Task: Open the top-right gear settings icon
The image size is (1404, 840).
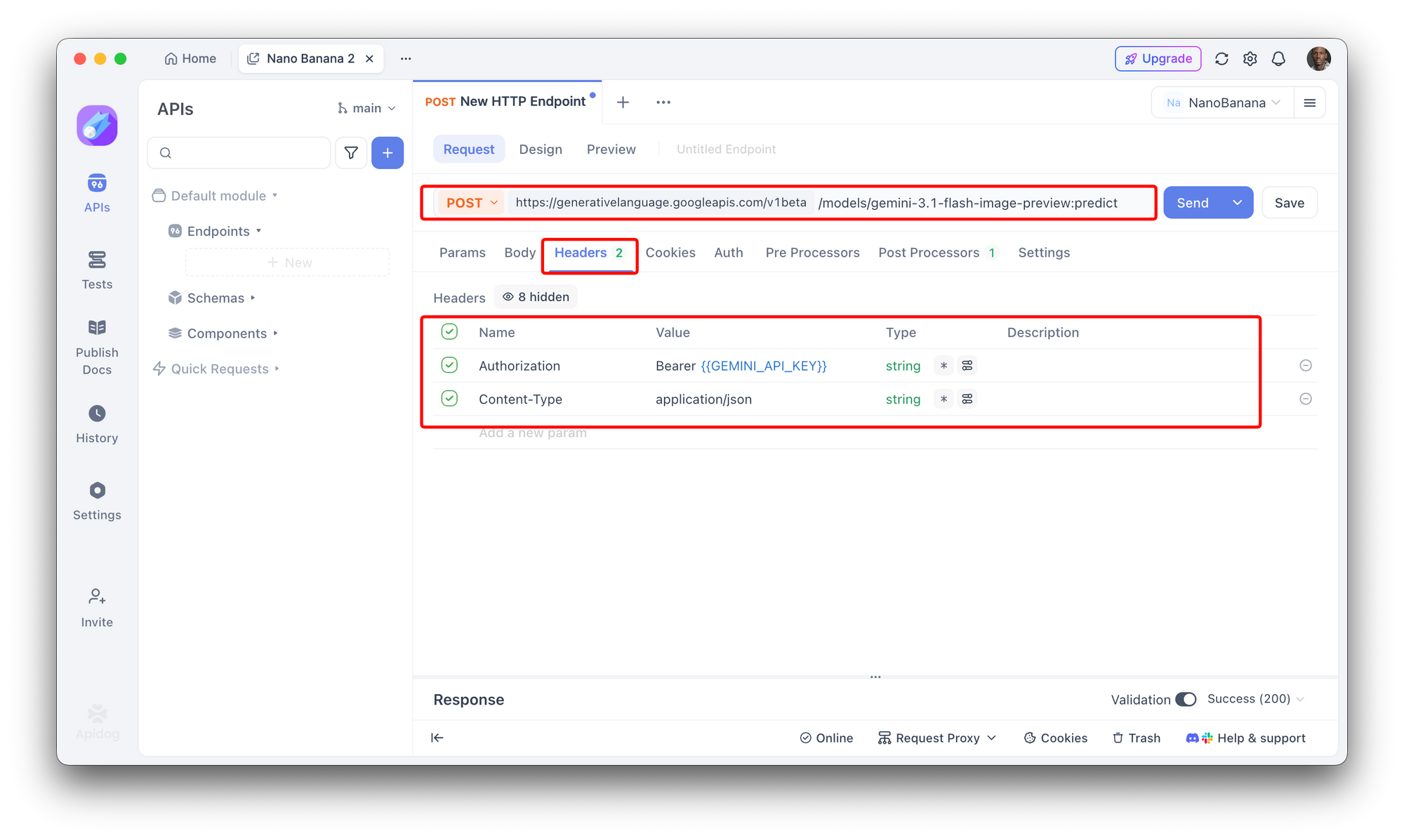Action: (1250, 59)
